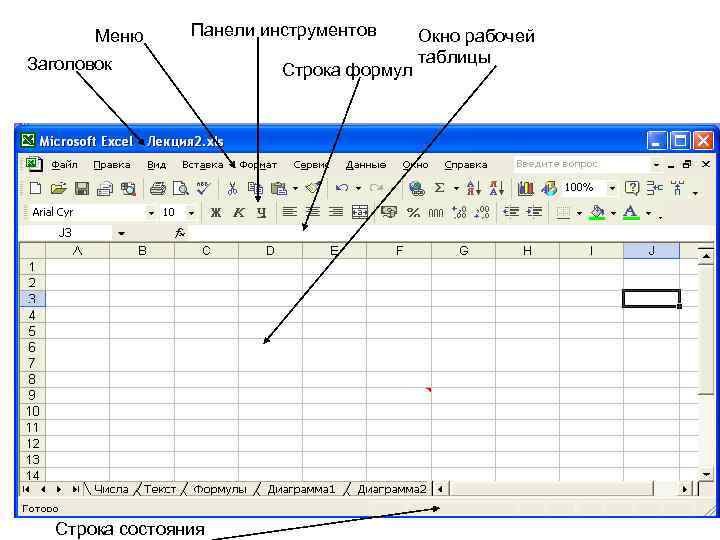Open the AutoSum functions dropdown arrow
Screen dimensions: 720x540
(x=456, y=188)
